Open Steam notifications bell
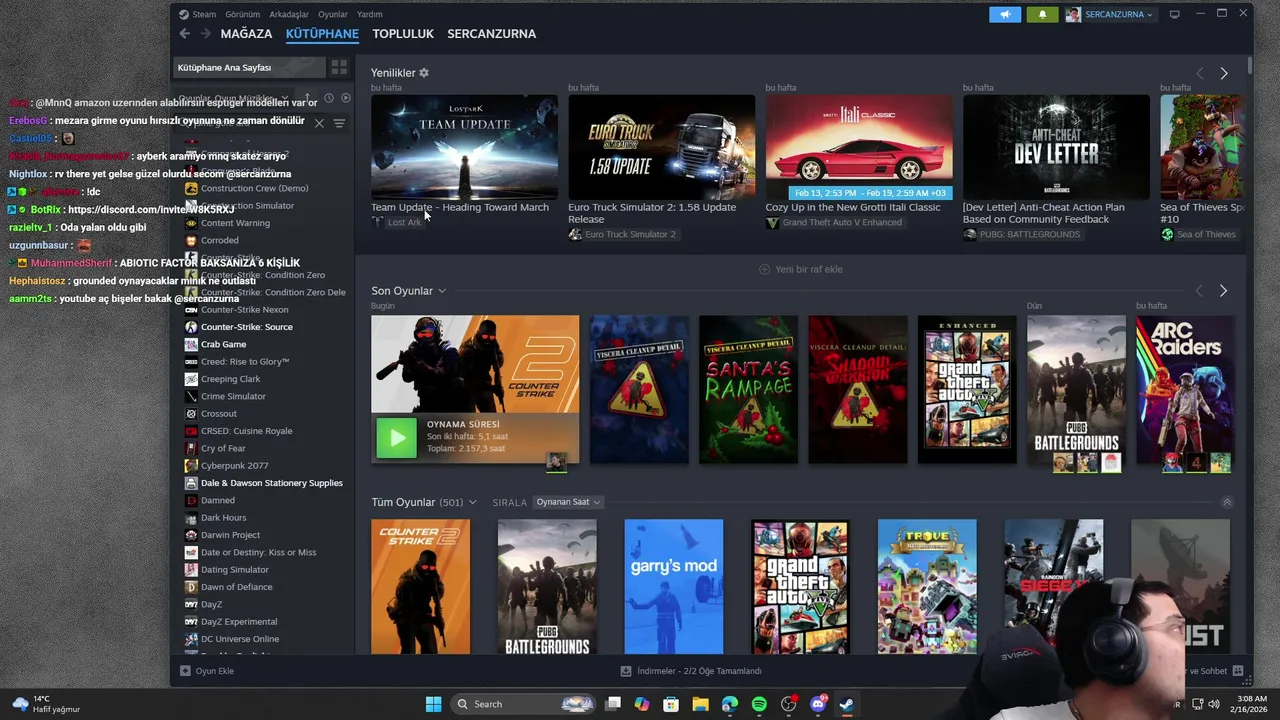 [x=1042, y=14]
